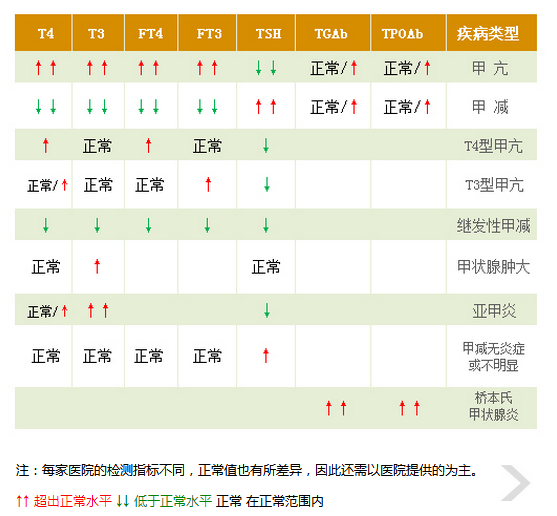
Task: Click the 甲减无炎症或不明显 label
Action: [x=493, y=357]
